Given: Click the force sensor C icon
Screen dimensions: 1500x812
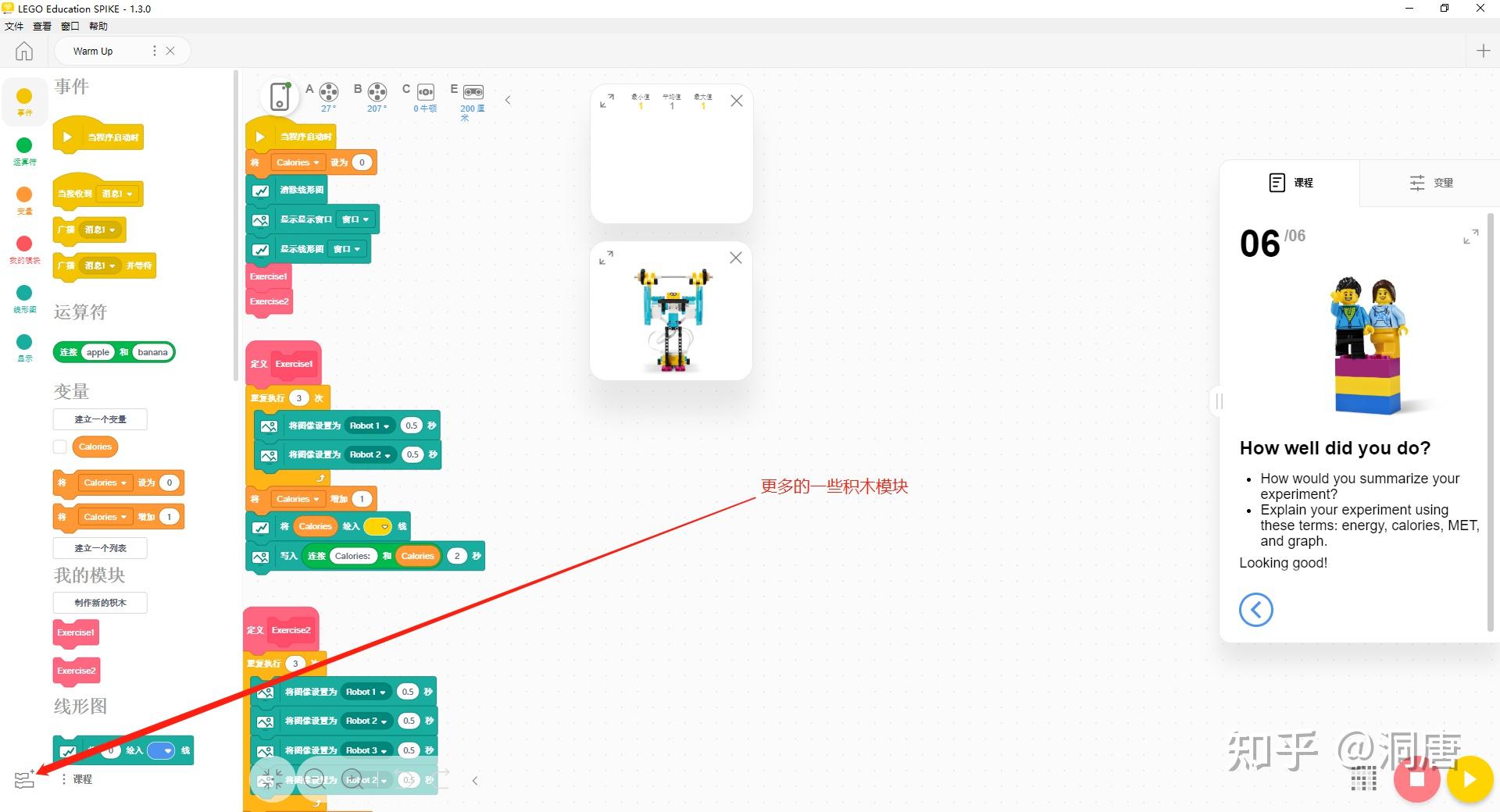Looking at the screenshot, I should [424, 92].
